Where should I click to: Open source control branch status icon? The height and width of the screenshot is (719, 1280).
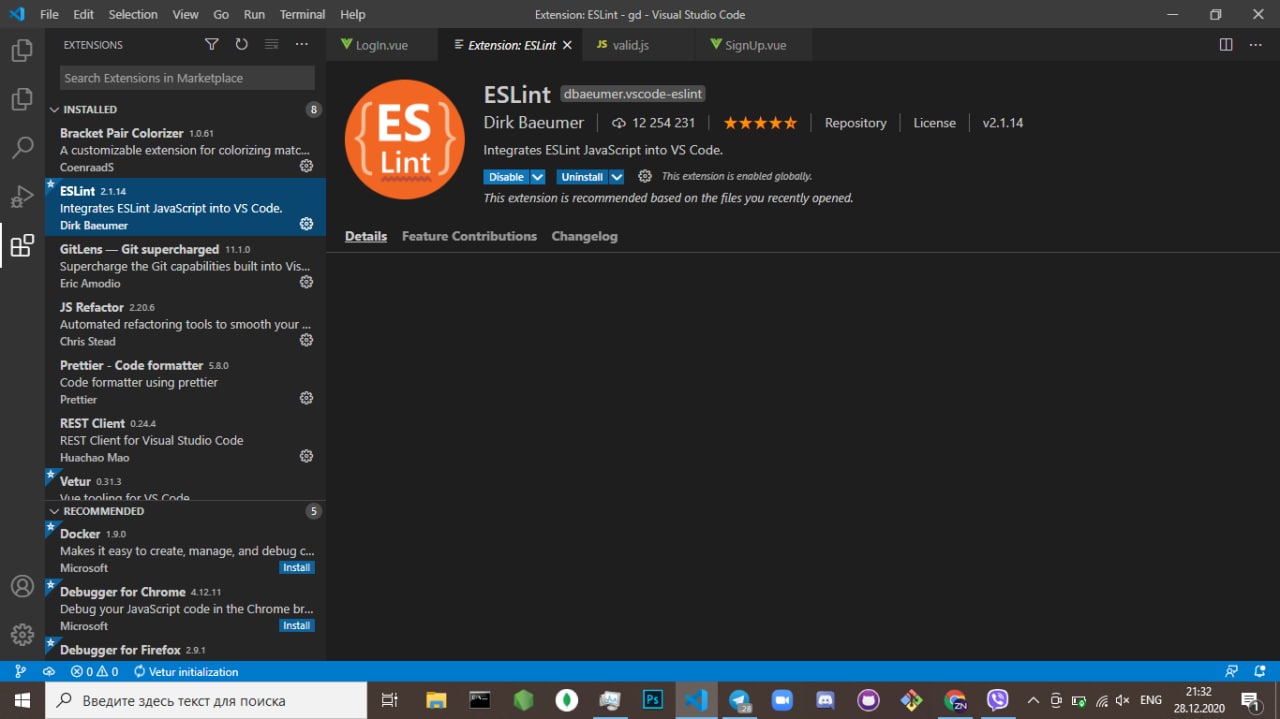(20, 672)
